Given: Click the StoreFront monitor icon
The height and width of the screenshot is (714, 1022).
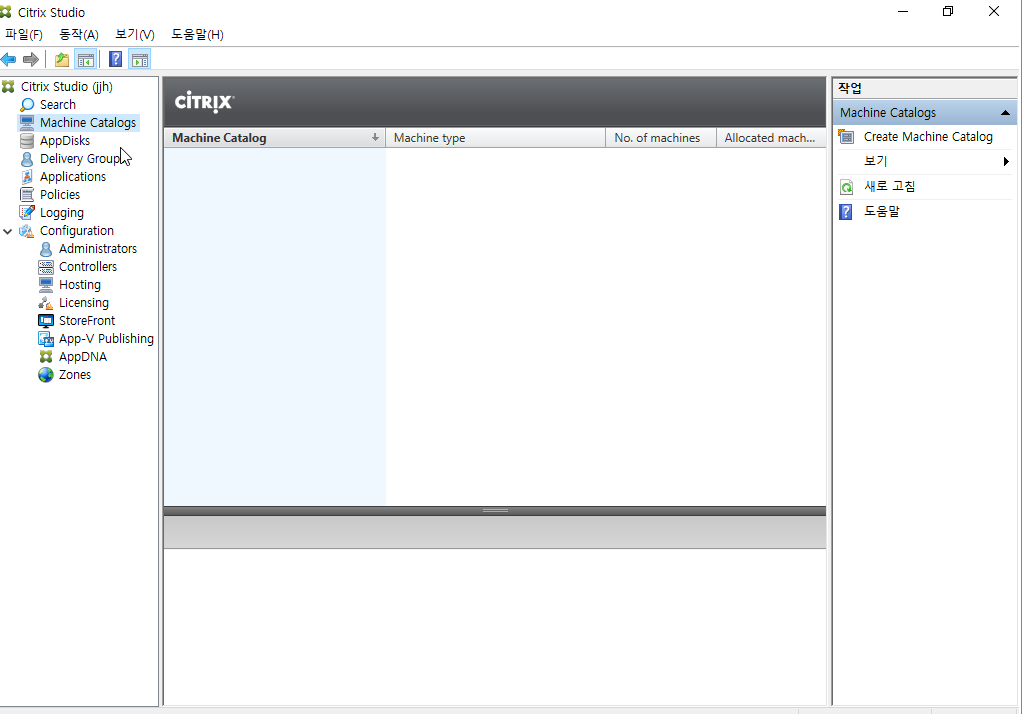Looking at the screenshot, I should click(x=46, y=321).
